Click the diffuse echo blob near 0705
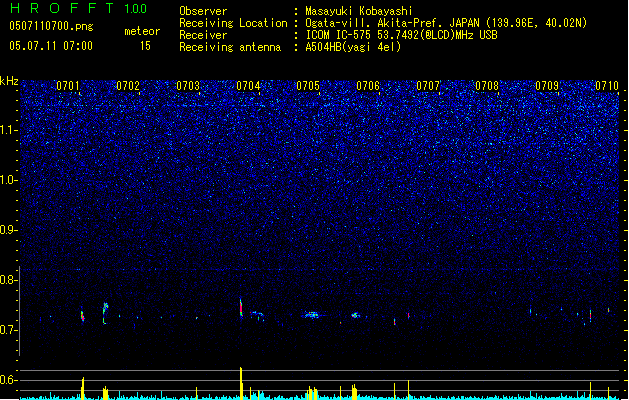 (311, 315)
